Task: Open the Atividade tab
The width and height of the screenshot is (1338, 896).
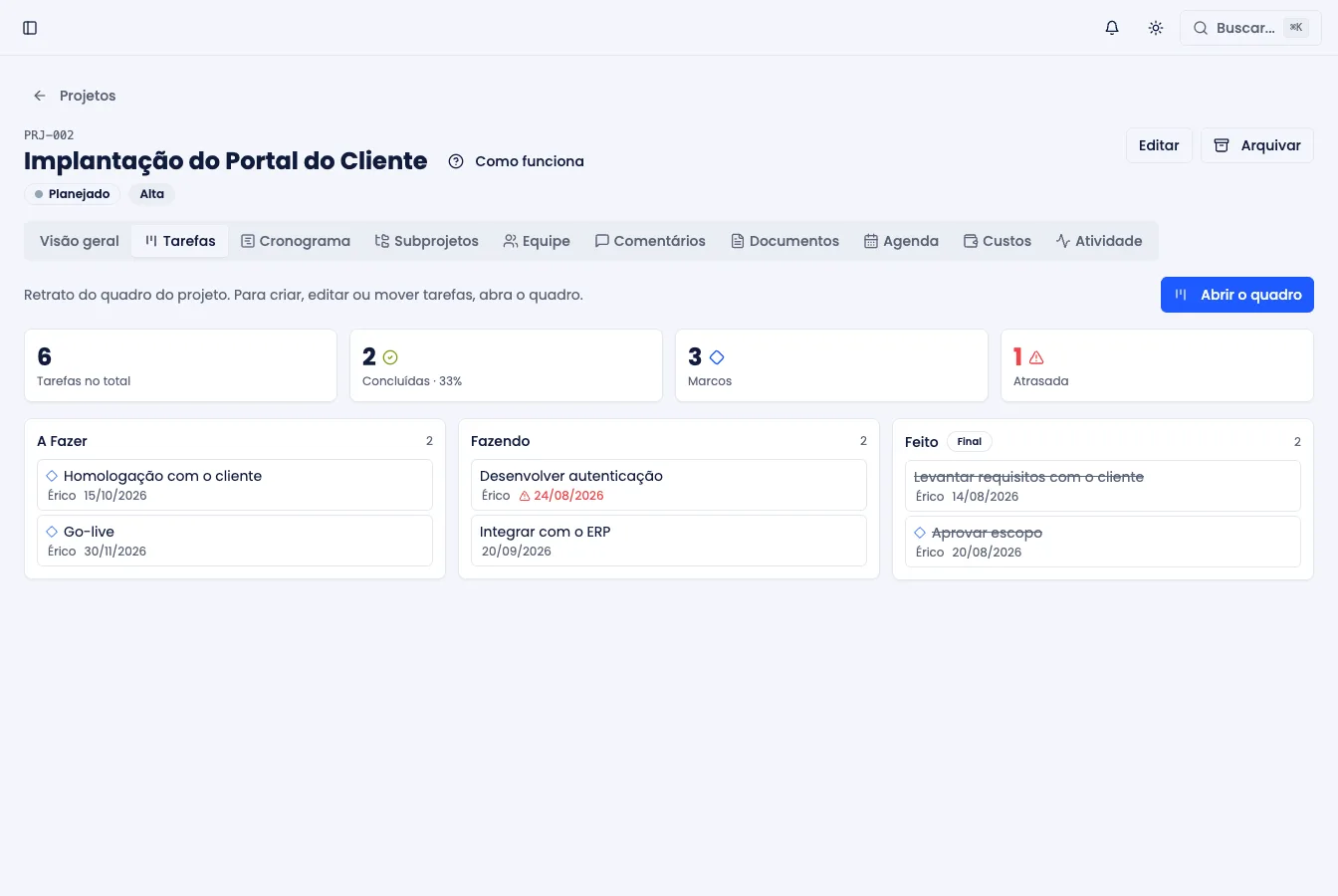Action: [1099, 241]
